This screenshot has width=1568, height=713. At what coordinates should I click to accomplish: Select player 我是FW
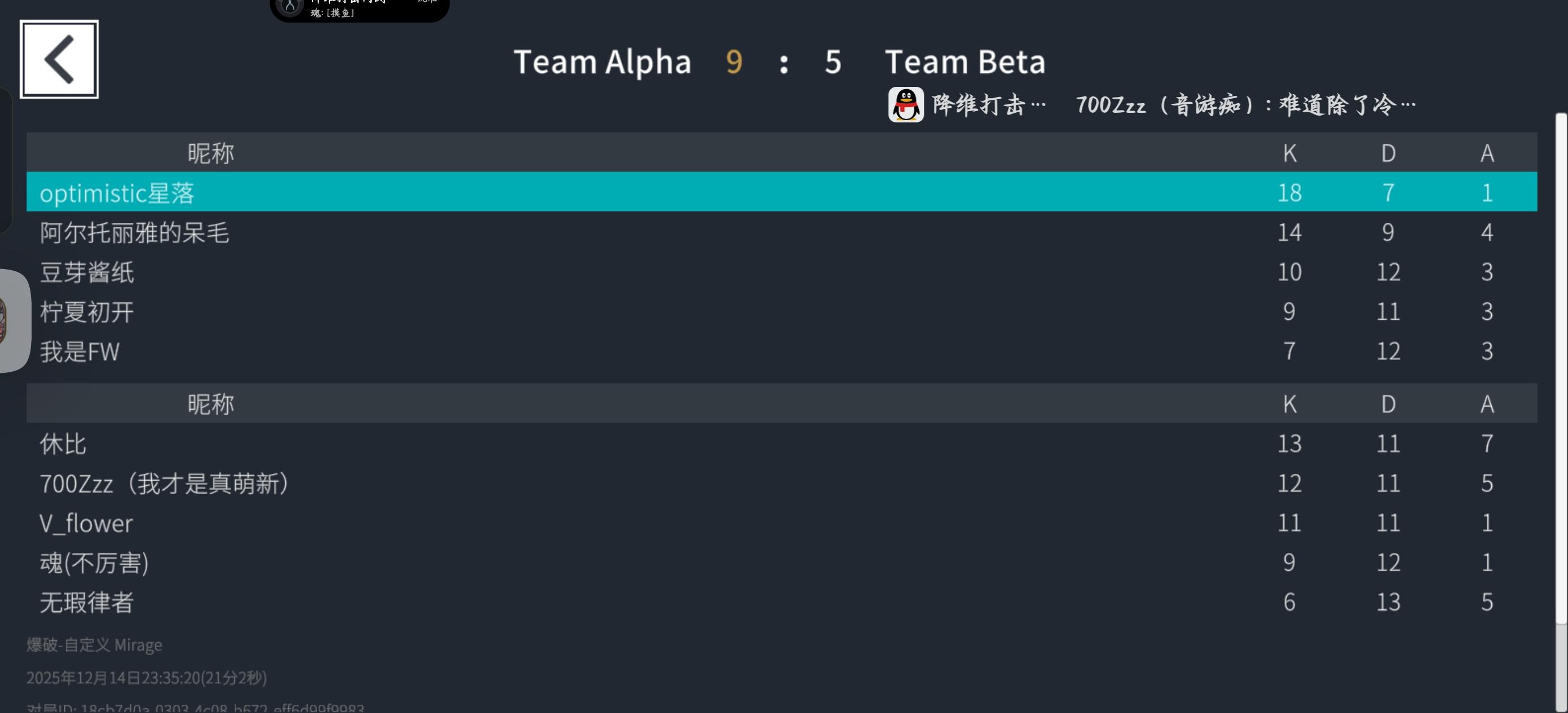79,351
